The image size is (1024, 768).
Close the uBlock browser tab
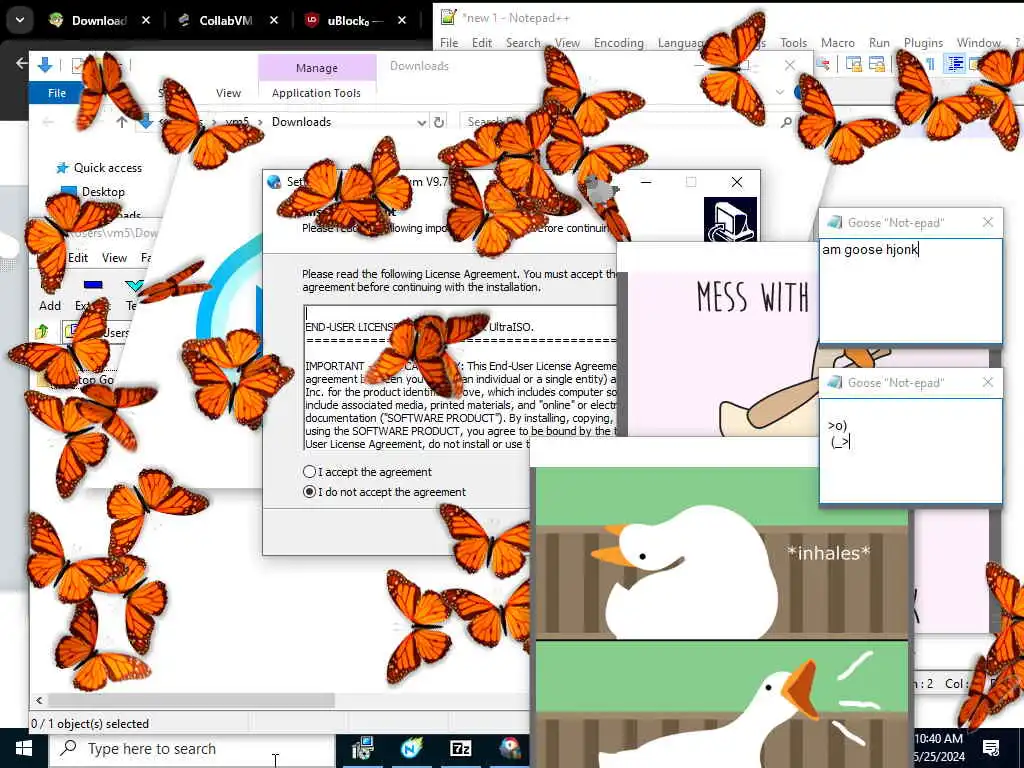[x=402, y=20]
